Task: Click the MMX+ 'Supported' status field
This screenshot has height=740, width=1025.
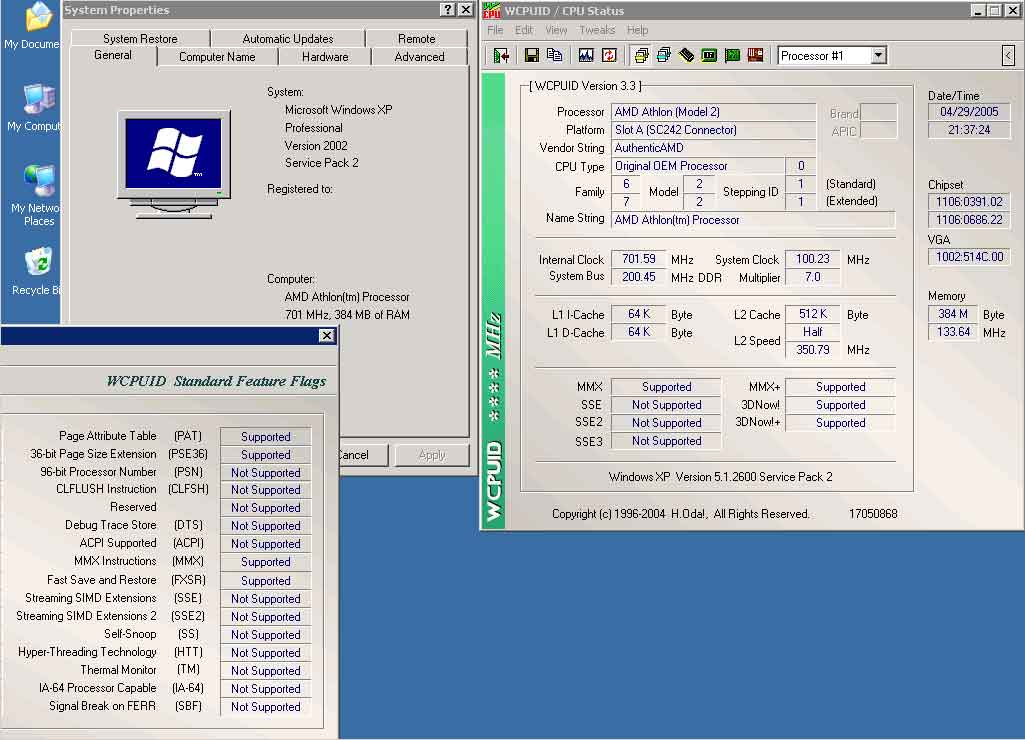Action: pyautogui.click(x=840, y=387)
